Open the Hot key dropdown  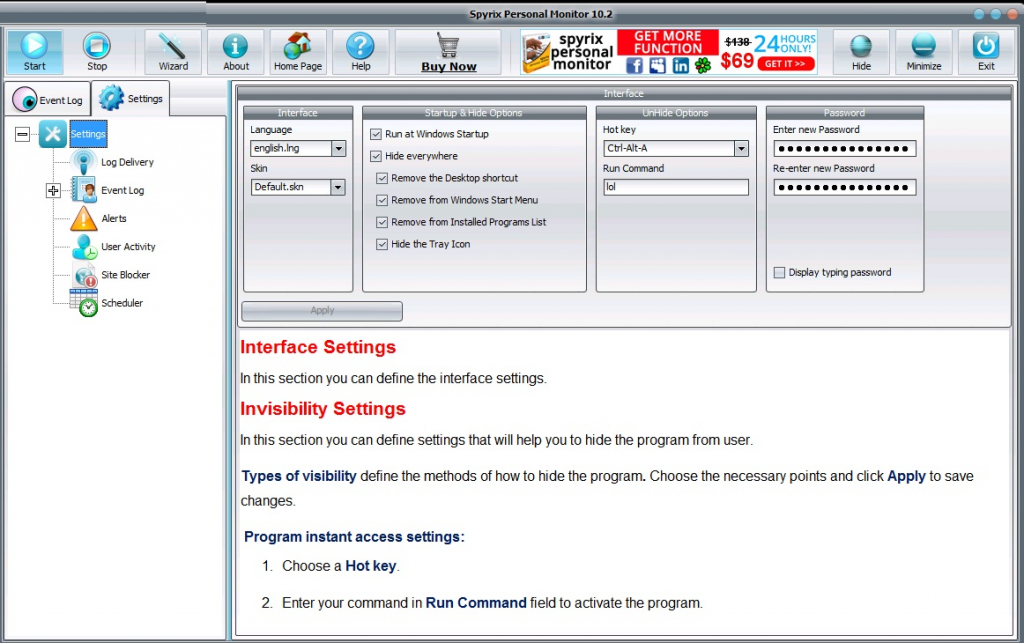click(741, 148)
